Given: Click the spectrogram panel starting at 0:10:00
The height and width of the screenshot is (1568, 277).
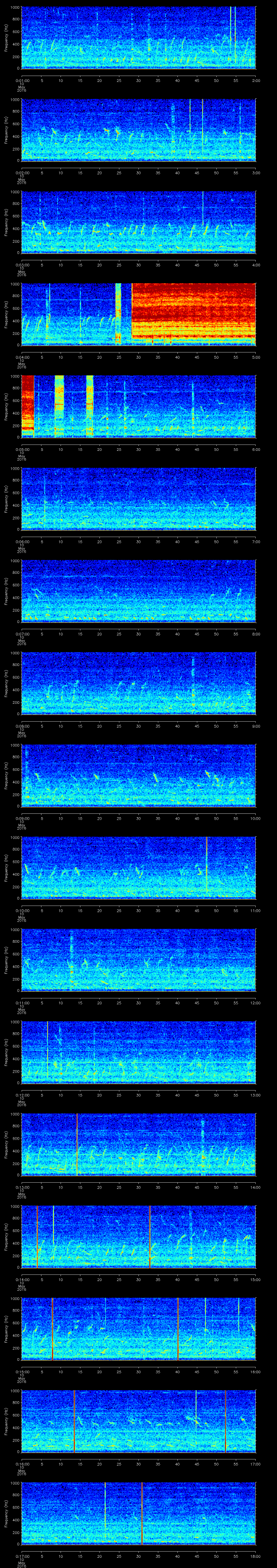Looking at the screenshot, I should tap(139, 868).
